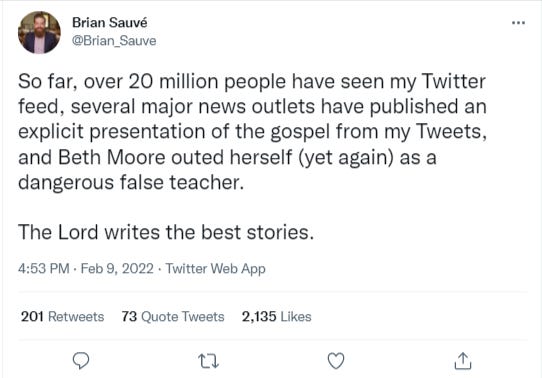This screenshot has height=378, width=542.
Task: Open the Brian Sauvé display name
Action: (110, 23)
